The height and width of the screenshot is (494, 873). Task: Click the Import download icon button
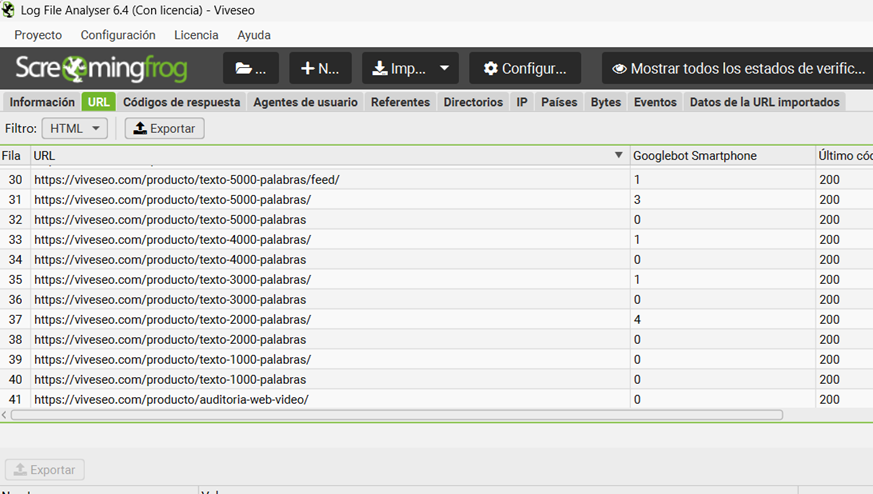coord(400,69)
